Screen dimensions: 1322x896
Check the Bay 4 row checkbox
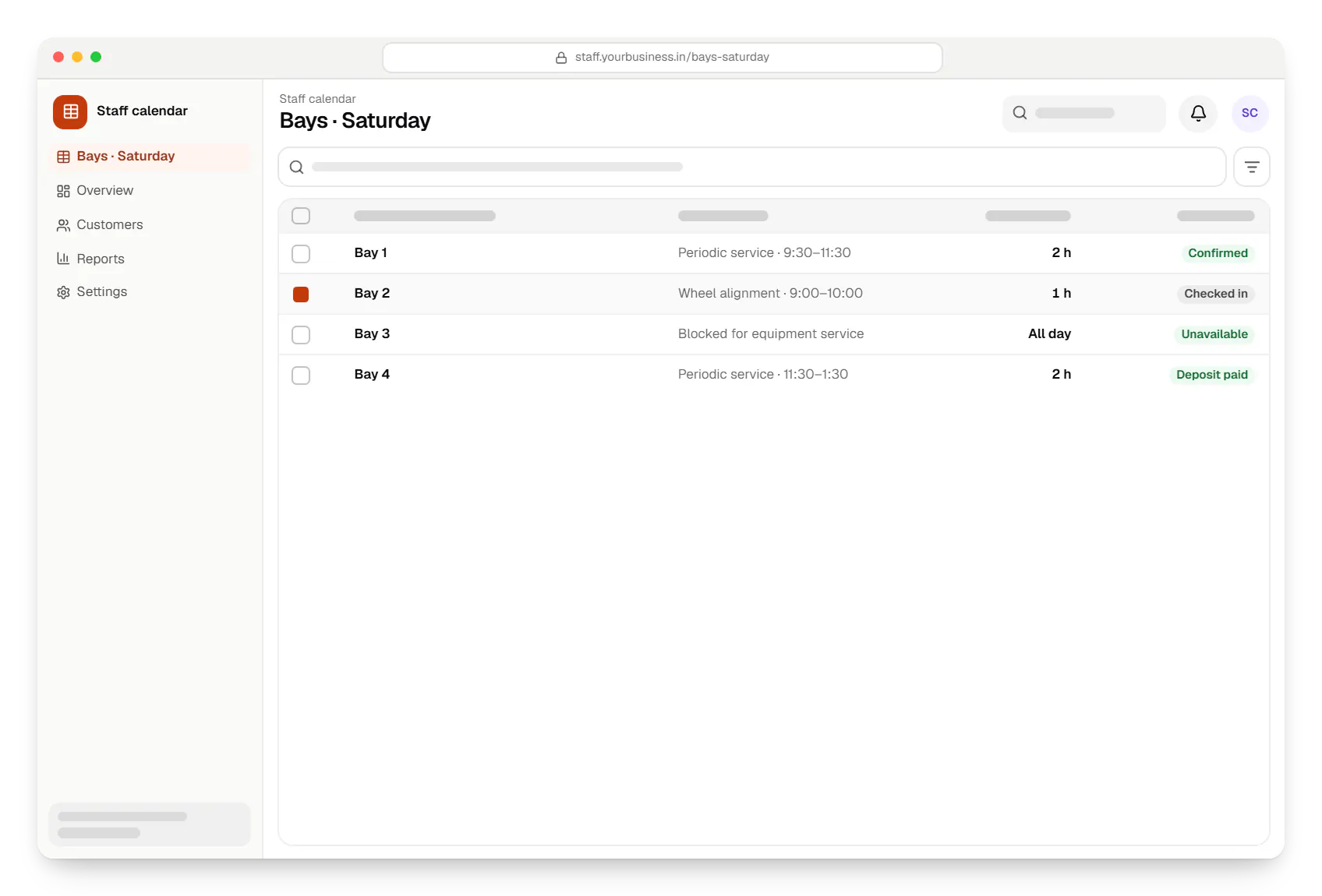click(301, 375)
